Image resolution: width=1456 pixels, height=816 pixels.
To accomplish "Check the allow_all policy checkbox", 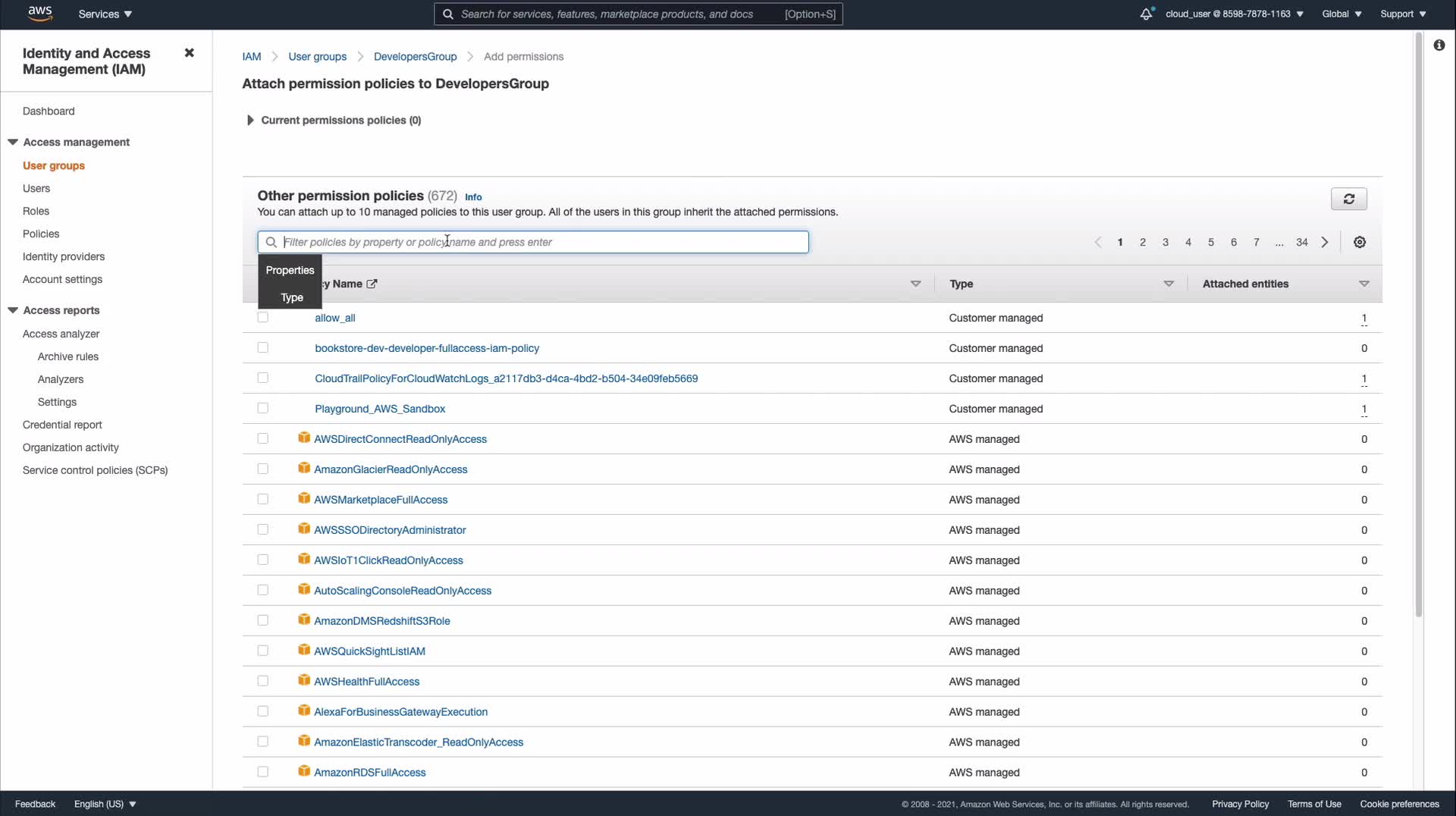I will tap(263, 318).
